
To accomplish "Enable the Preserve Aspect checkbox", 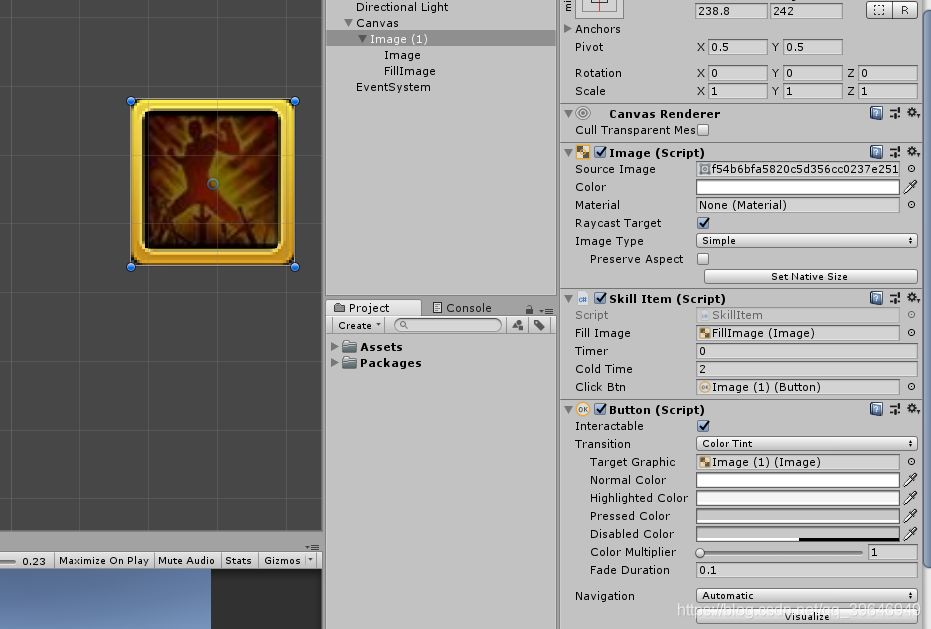I will (x=703, y=259).
